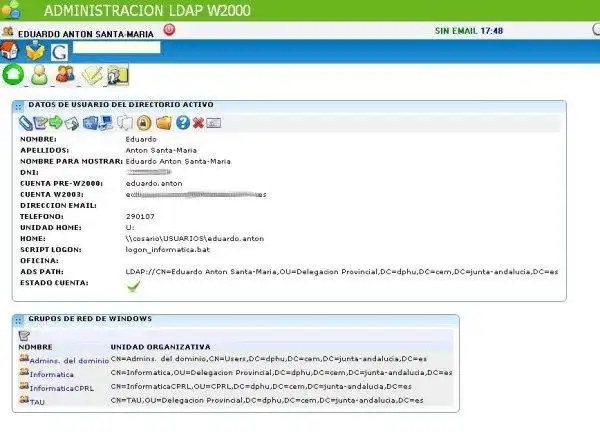Screen dimensions: 600x442
Task: Click the blue question mark help icon
Action: (x=183, y=122)
